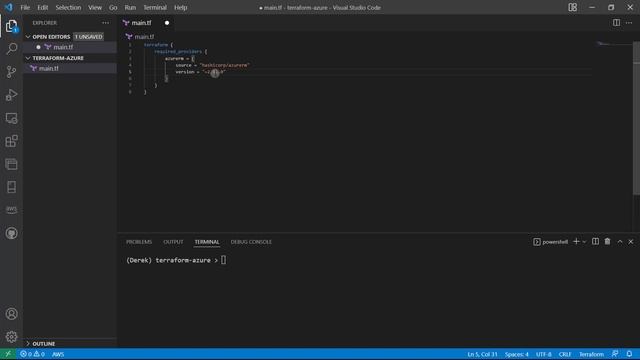Viewport: 640px width, 360px height.
Task: Open the activity bar icon above AWS
Action: tap(11, 187)
